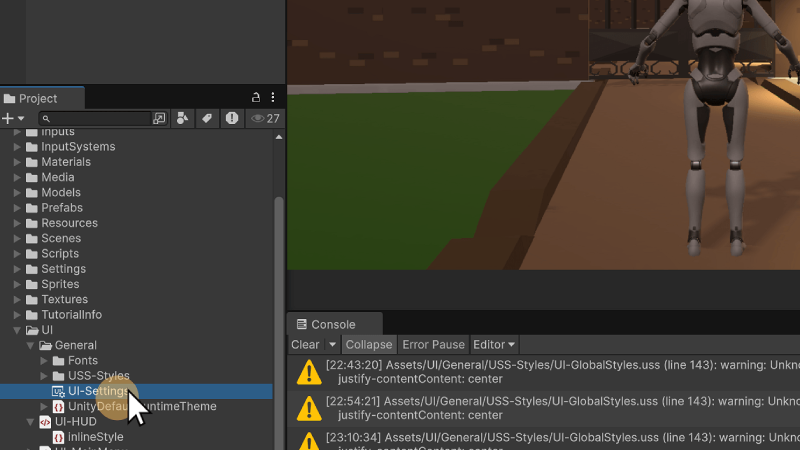Expand the Fonts folder arrow
The width and height of the screenshot is (800, 450).
(44, 361)
